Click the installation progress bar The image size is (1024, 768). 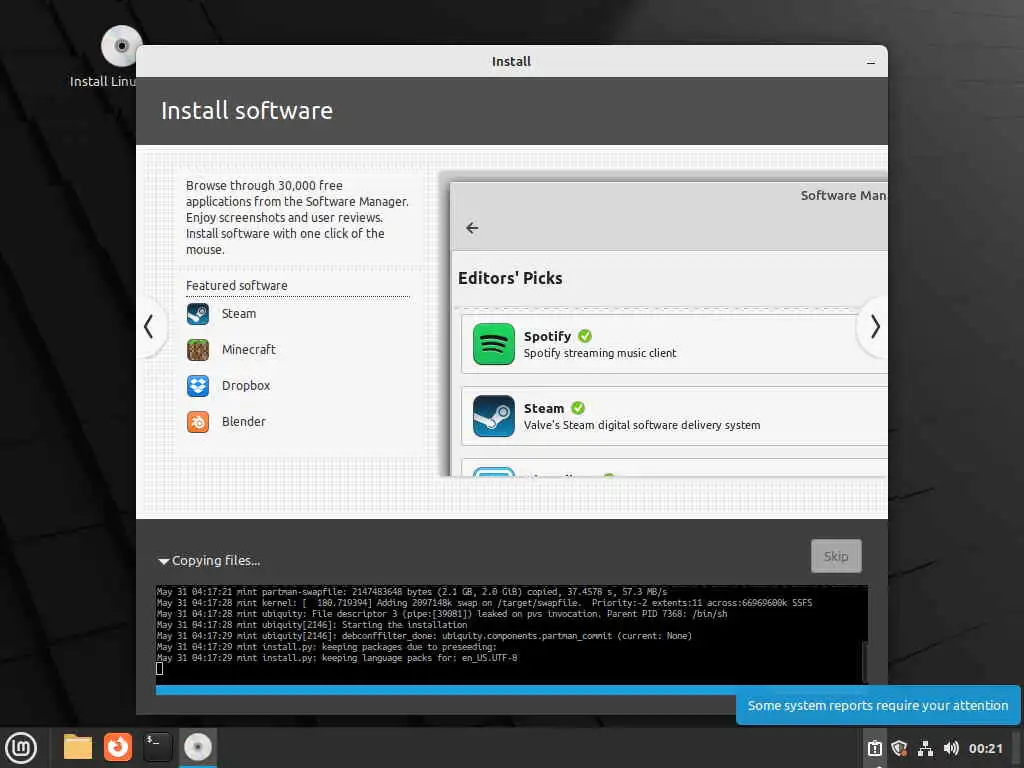pos(446,690)
